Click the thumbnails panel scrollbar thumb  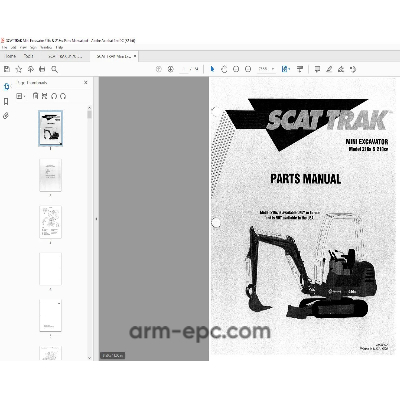89,115
